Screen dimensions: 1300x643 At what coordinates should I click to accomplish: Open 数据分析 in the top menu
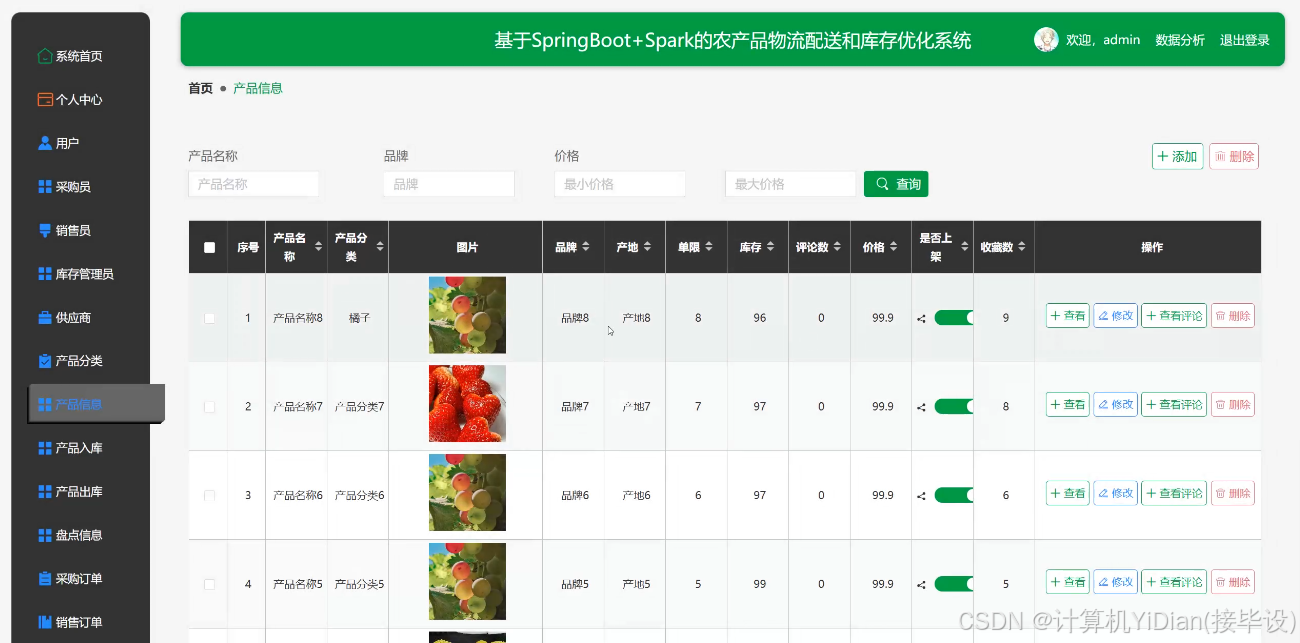point(1180,40)
